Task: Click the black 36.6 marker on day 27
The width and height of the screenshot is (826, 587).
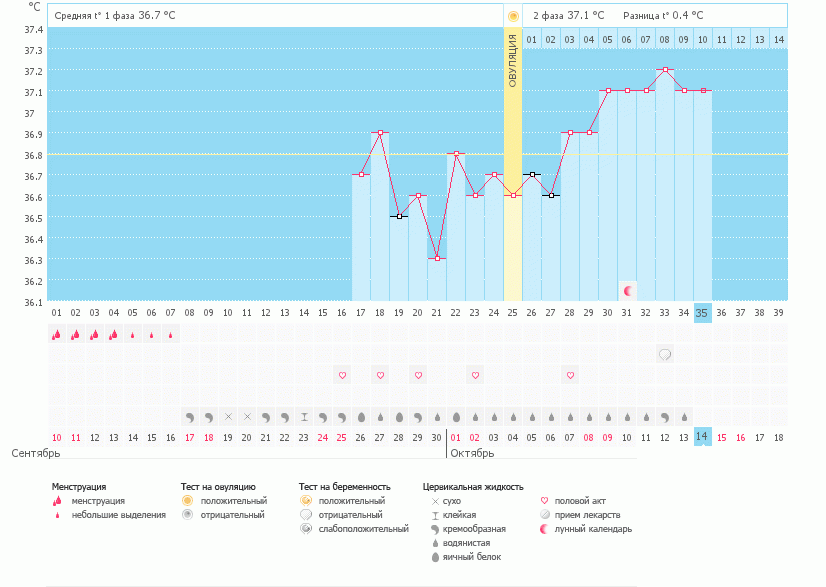Action: [552, 195]
